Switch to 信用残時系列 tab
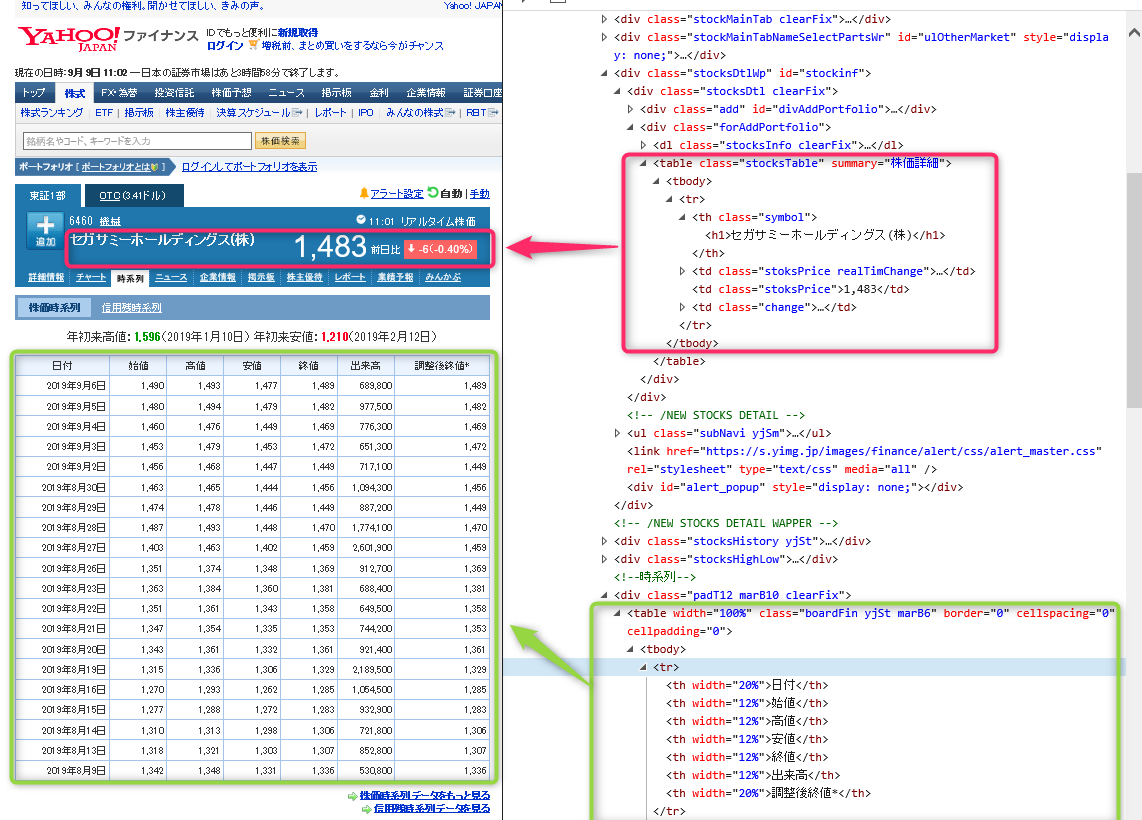Image resolution: width=1142 pixels, height=820 pixels. 132,308
